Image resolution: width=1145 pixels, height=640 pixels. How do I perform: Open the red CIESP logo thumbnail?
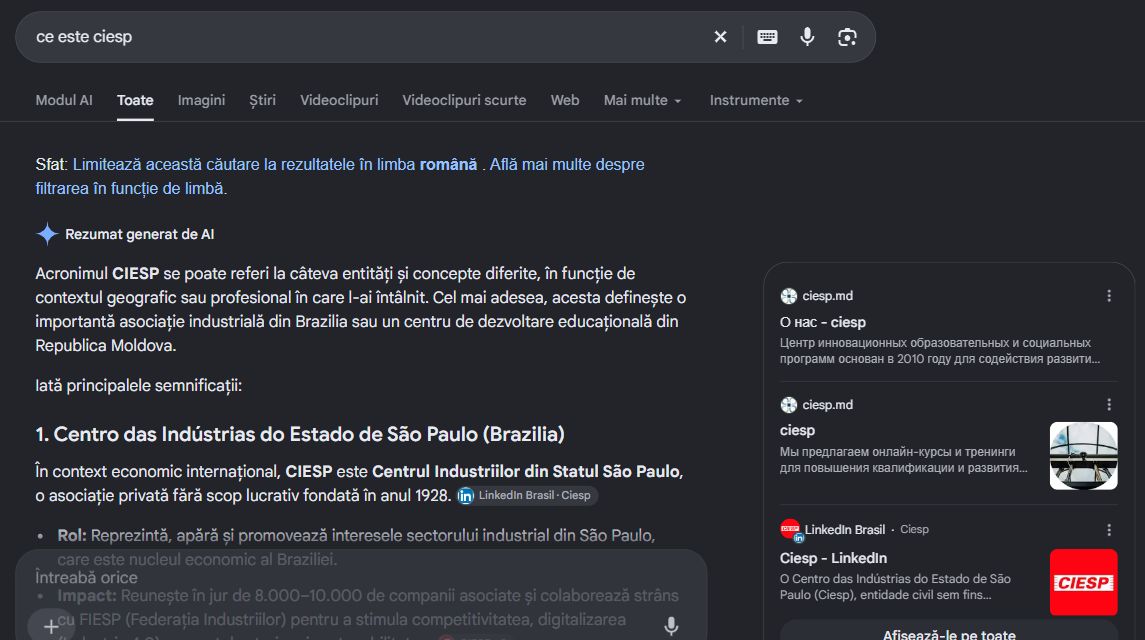click(1084, 582)
